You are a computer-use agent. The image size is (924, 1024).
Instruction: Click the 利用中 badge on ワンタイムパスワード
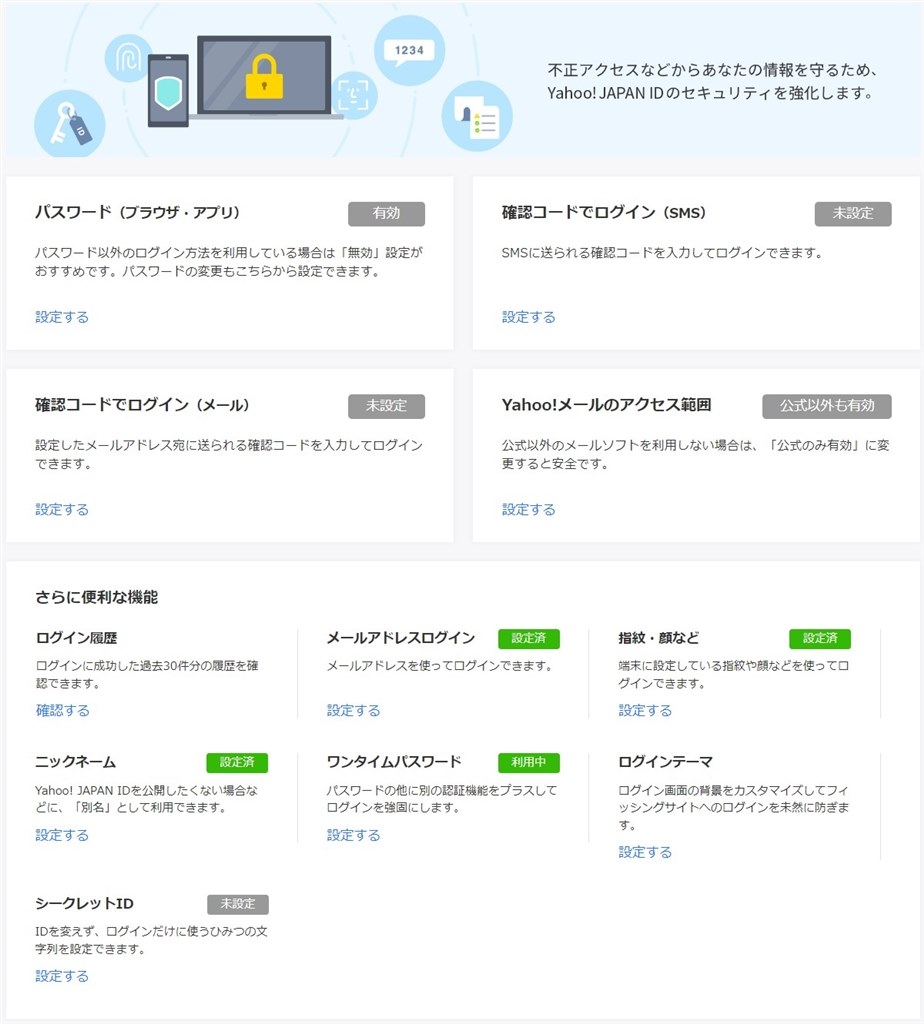(x=528, y=763)
